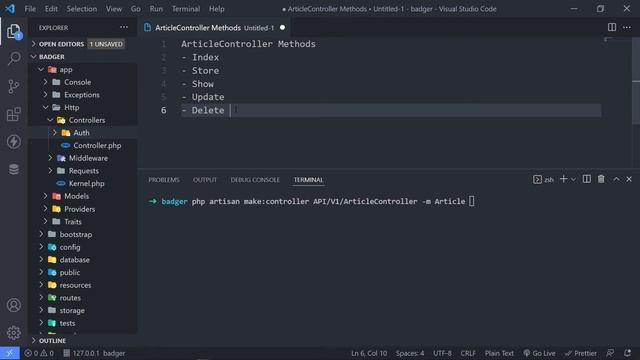Click errors and warnings count in status bar
The image size is (640, 360).
coord(39,353)
